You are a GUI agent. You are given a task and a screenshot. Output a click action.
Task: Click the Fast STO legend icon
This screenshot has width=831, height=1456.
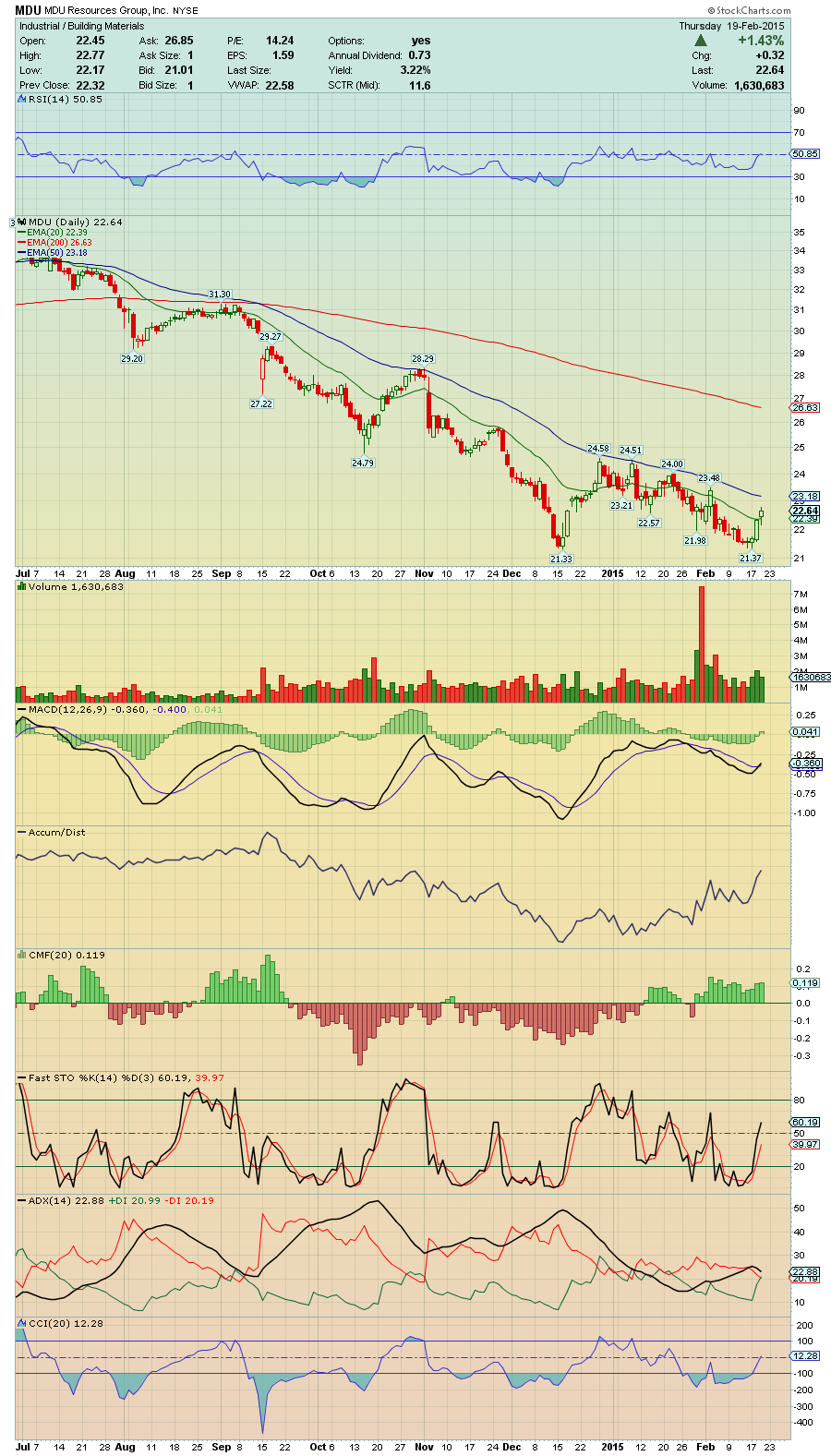(x=23, y=1078)
